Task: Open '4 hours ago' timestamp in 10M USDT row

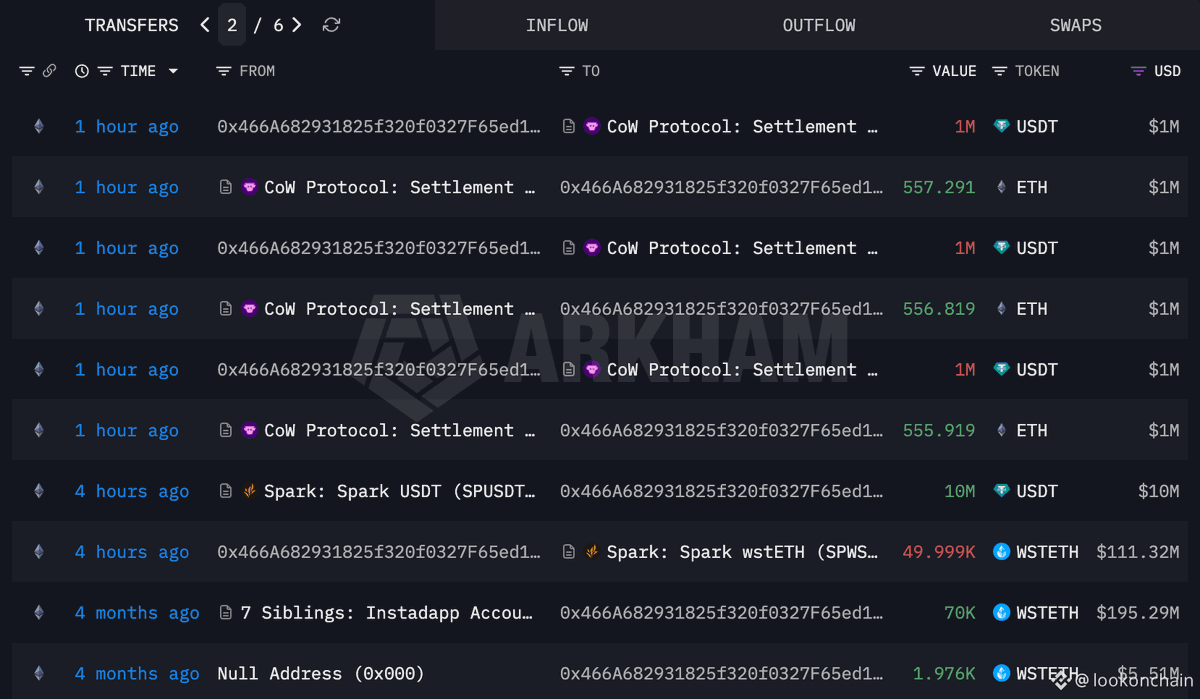Action: [x=132, y=492]
